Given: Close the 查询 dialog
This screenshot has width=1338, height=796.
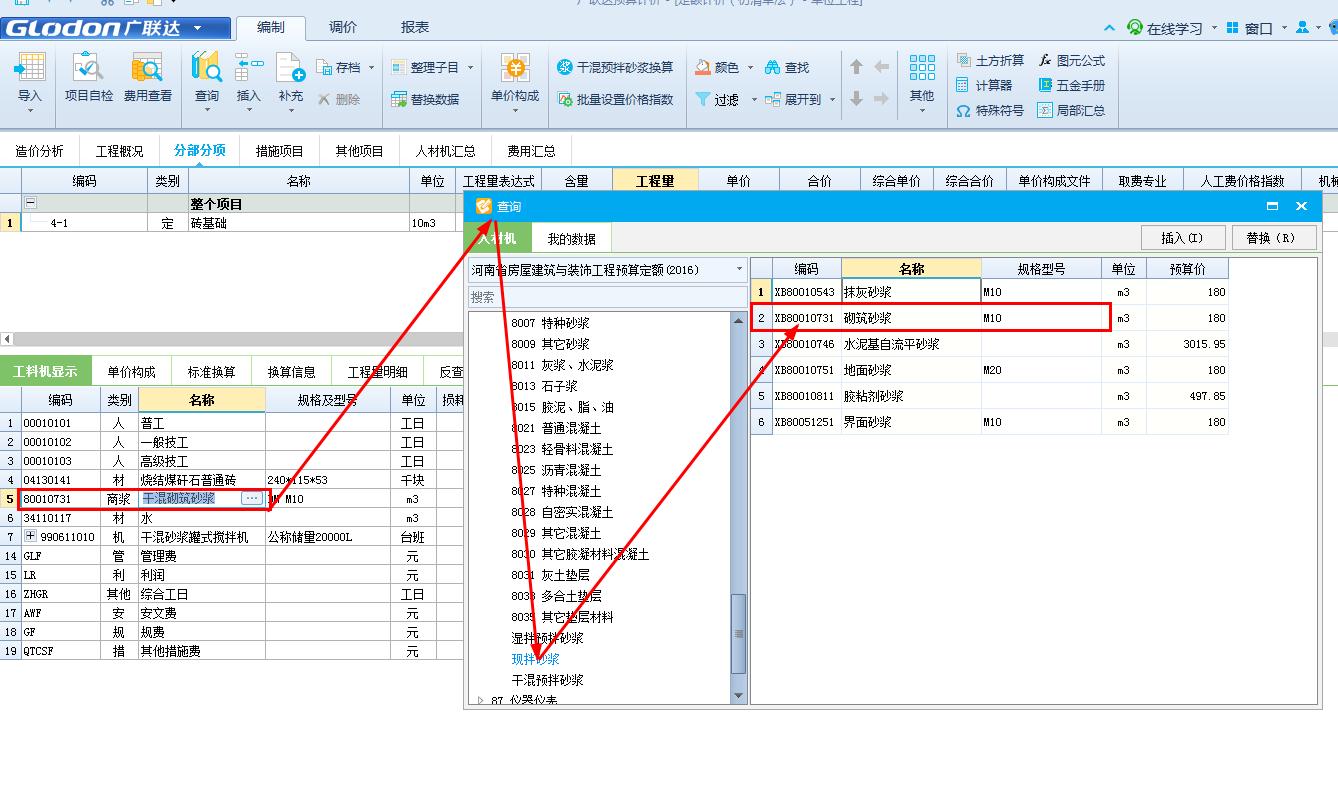Looking at the screenshot, I should 1301,206.
